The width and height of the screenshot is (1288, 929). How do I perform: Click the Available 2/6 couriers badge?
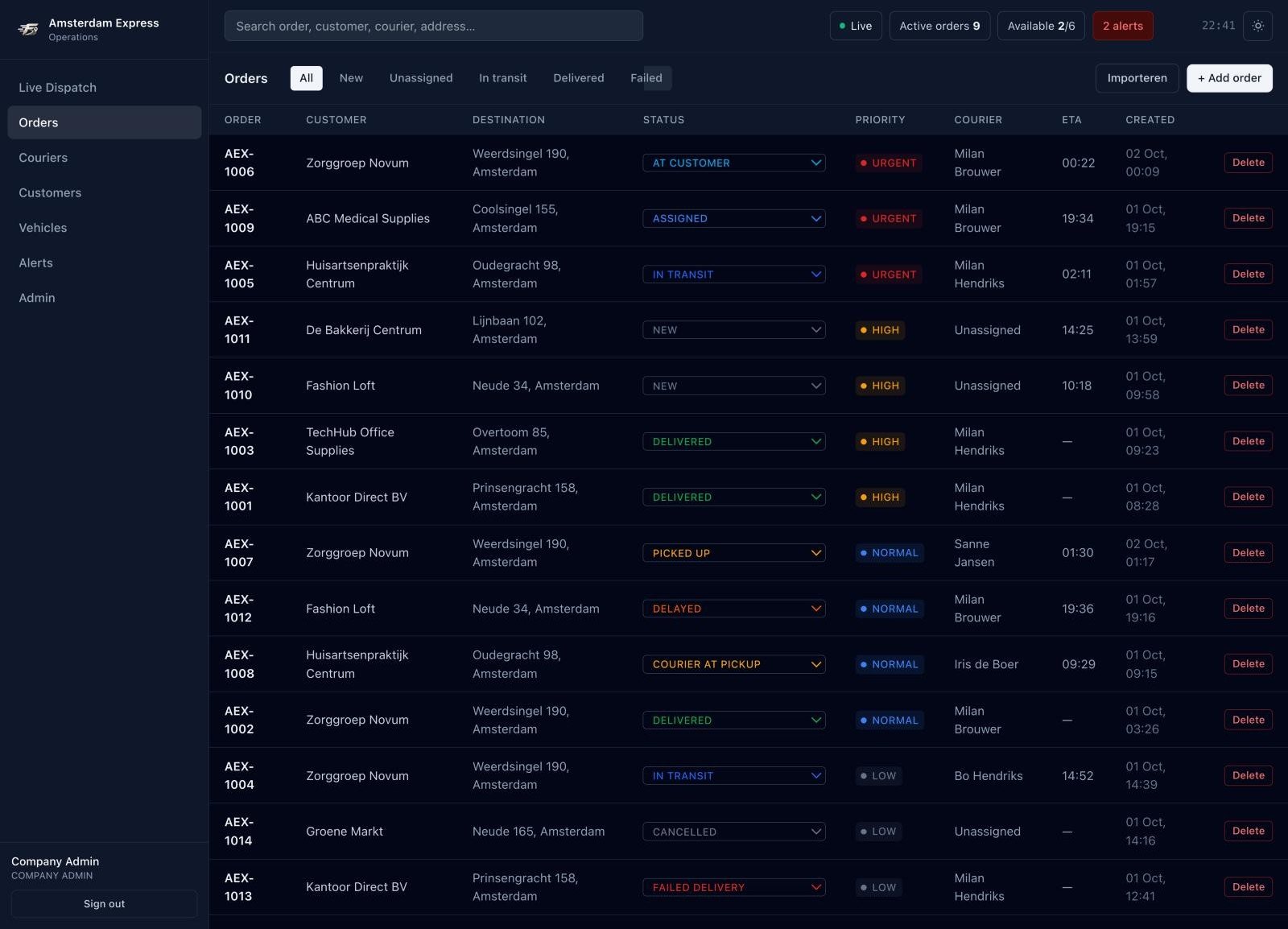click(1041, 26)
